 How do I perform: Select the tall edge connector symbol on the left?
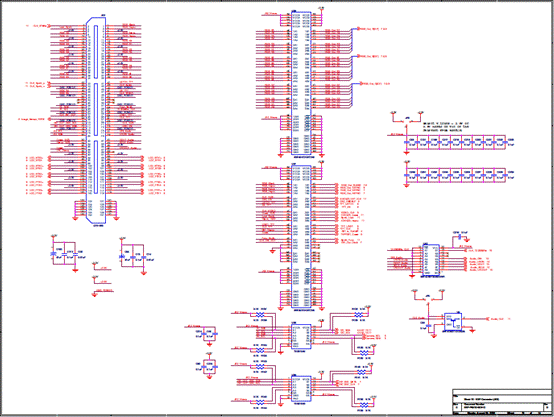(96, 120)
